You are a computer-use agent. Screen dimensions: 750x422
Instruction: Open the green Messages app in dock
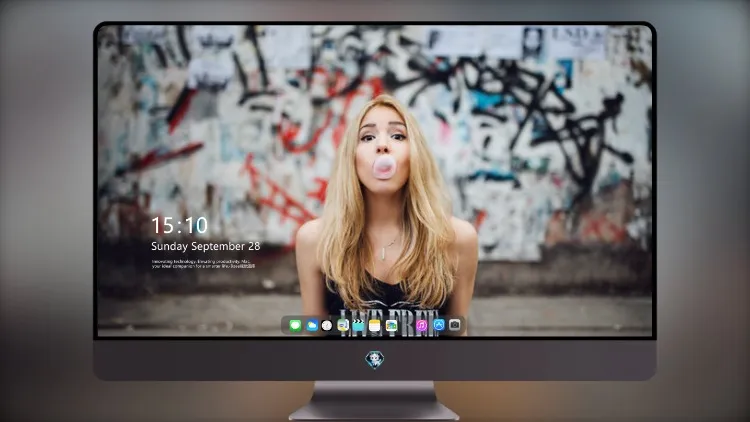tap(295, 326)
